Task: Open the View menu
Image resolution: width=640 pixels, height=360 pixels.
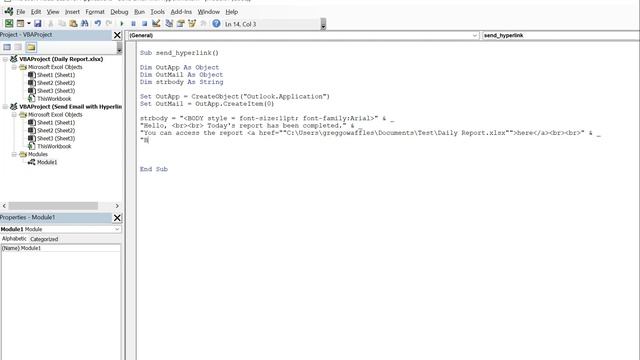Action: pyautogui.click(x=53, y=12)
